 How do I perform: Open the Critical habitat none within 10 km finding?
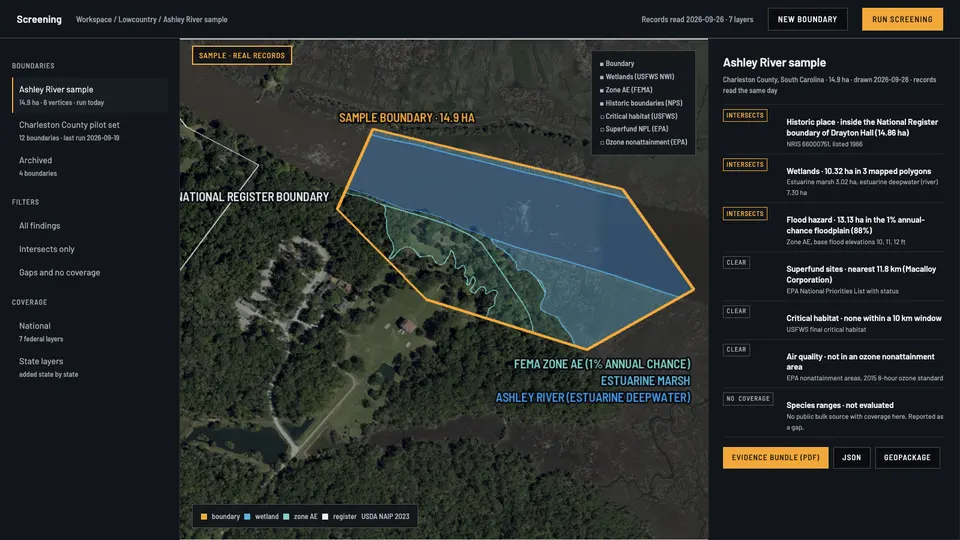point(833,321)
